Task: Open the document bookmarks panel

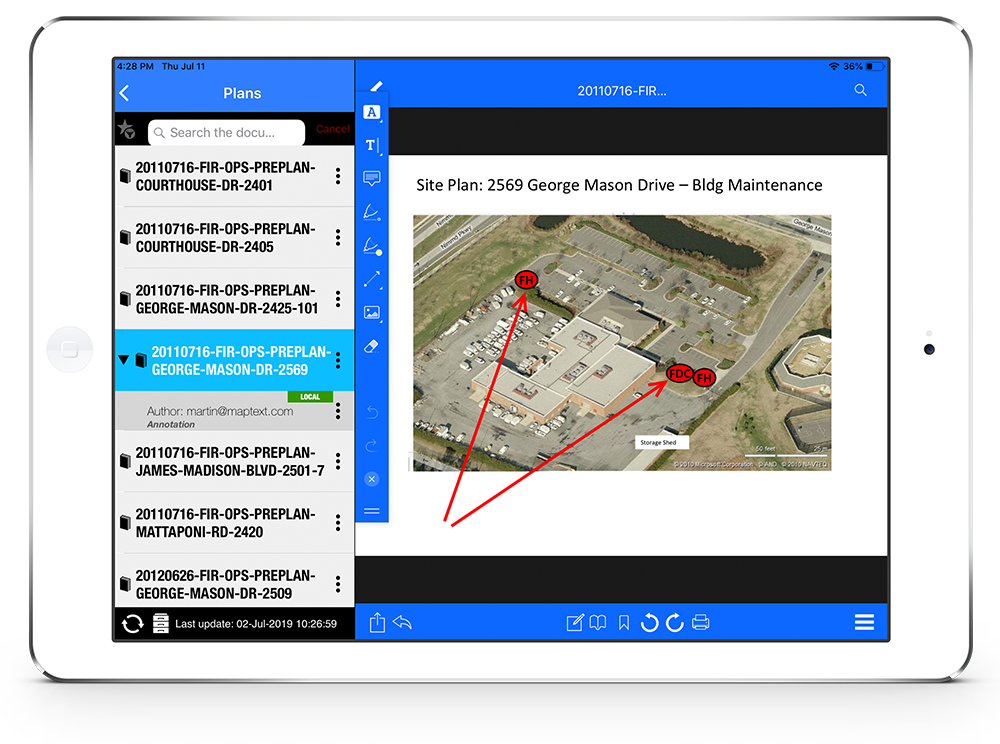Action: click(597, 622)
